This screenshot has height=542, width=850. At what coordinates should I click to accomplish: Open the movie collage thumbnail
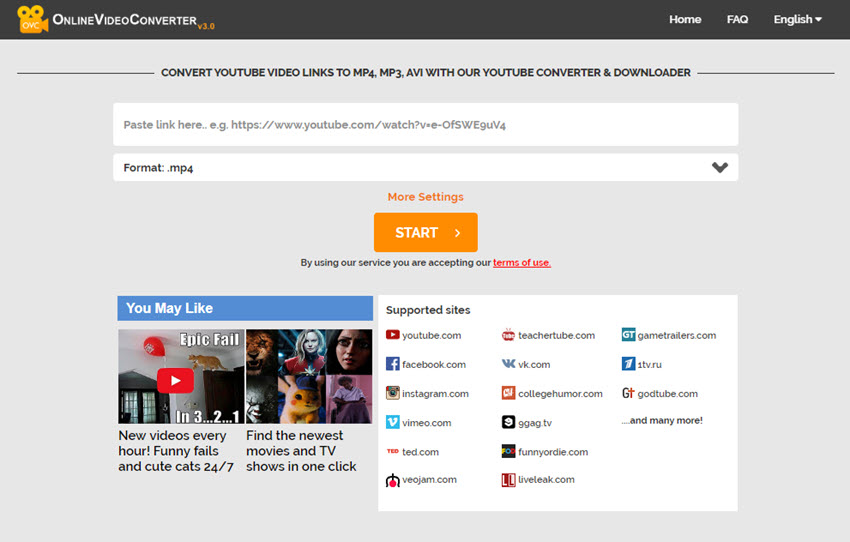(309, 376)
